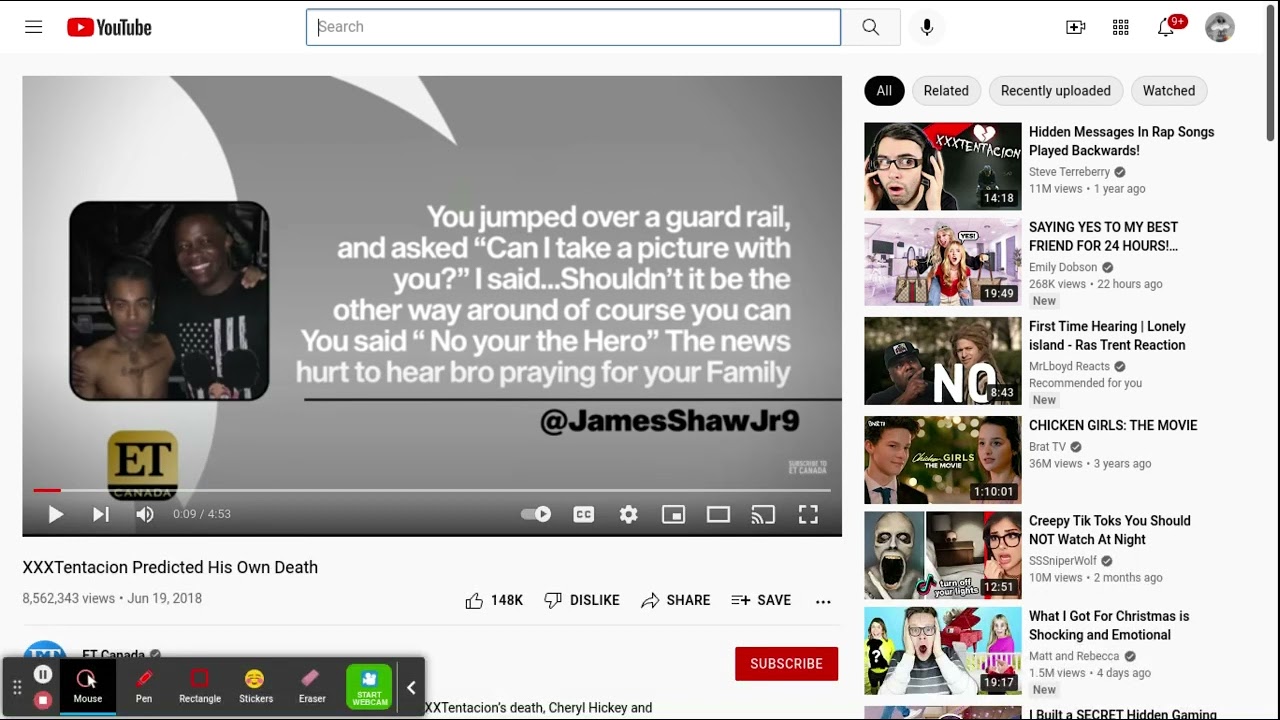The height and width of the screenshot is (720, 1280).
Task: Select the All filter chip
Action: pos(884,91)
